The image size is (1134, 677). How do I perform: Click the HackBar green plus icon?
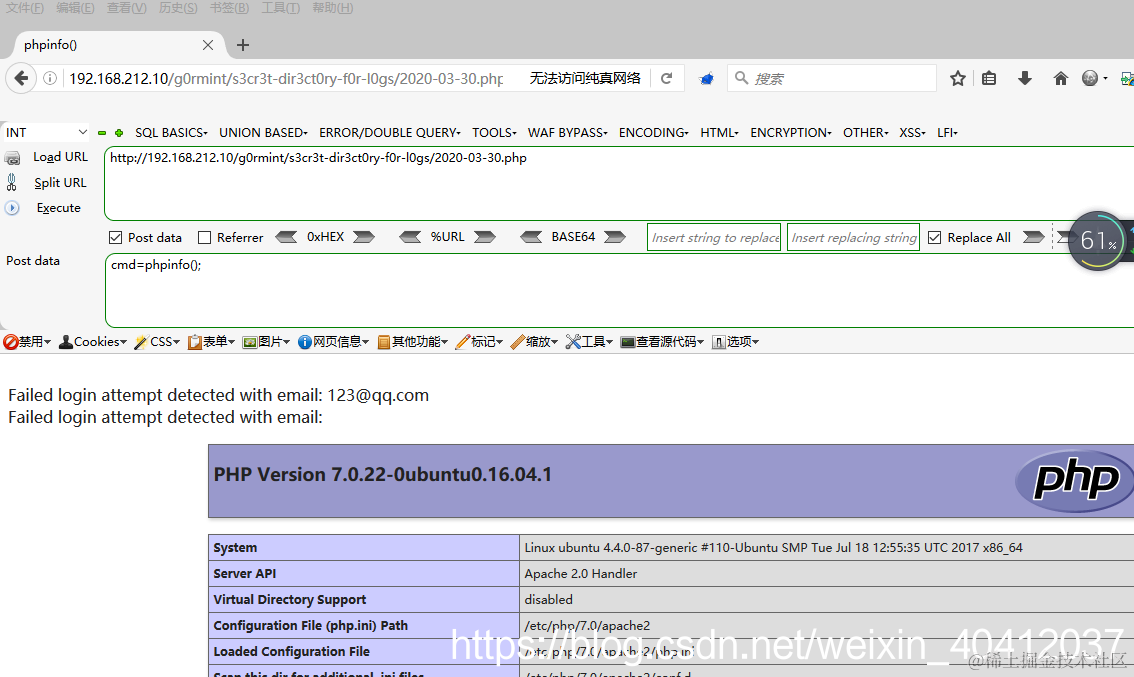(119, 133)
